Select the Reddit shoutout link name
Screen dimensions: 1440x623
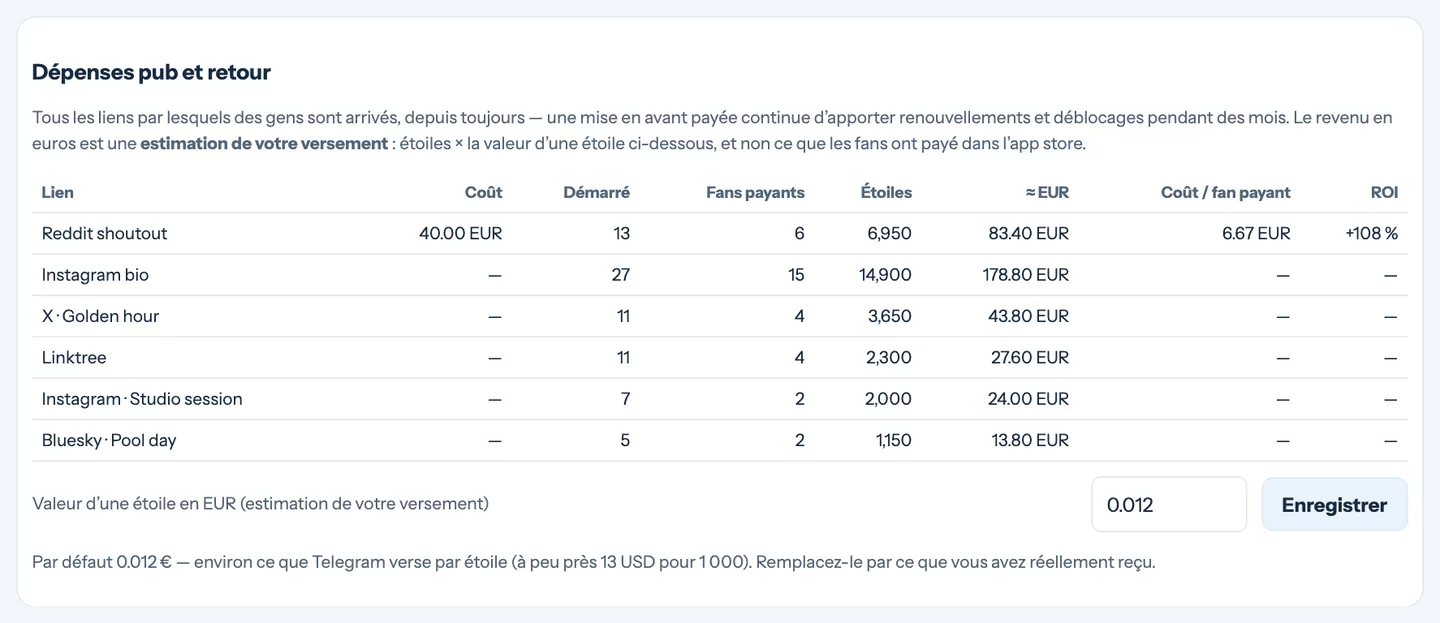(104, 233)
